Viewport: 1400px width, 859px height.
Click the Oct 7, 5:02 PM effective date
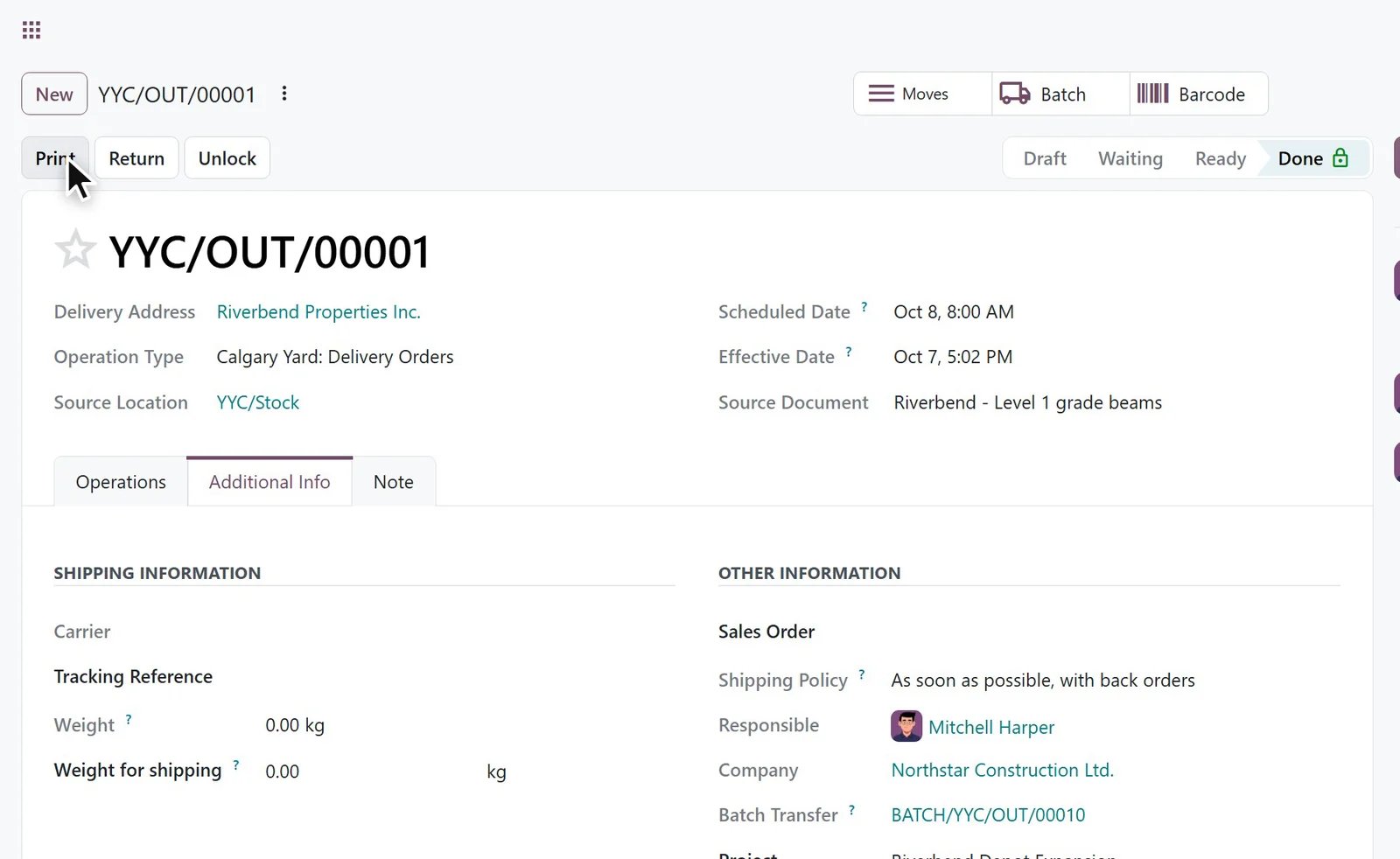pos(953,357)
